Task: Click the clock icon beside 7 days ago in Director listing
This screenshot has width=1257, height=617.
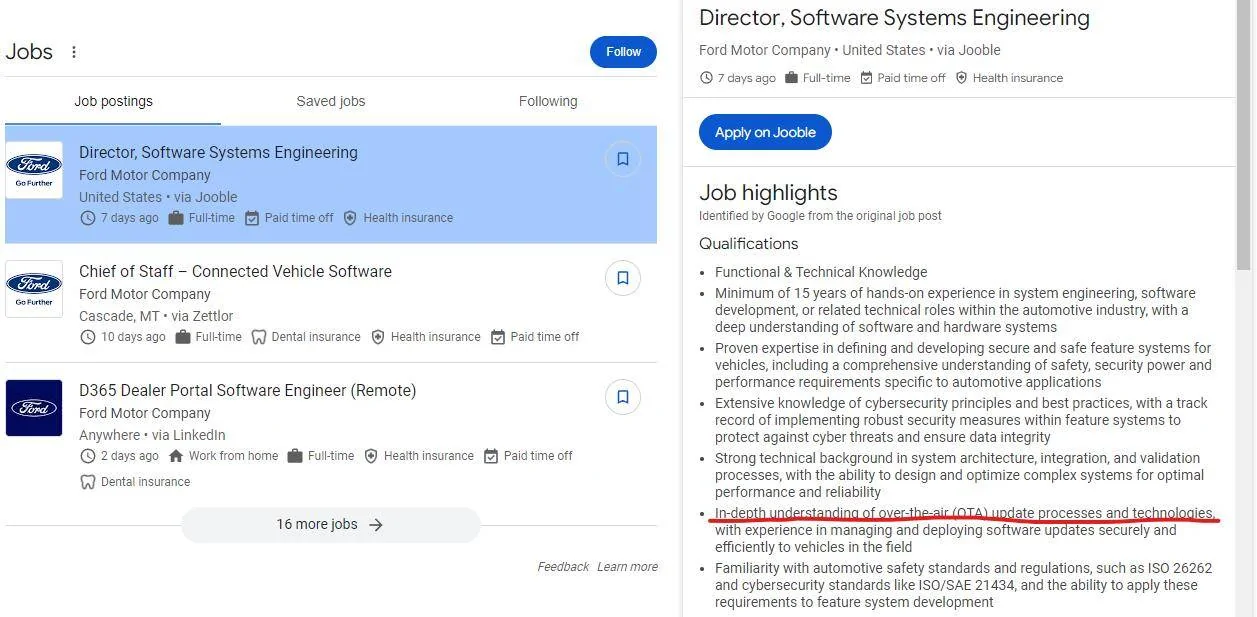Action: coord(87,218)
